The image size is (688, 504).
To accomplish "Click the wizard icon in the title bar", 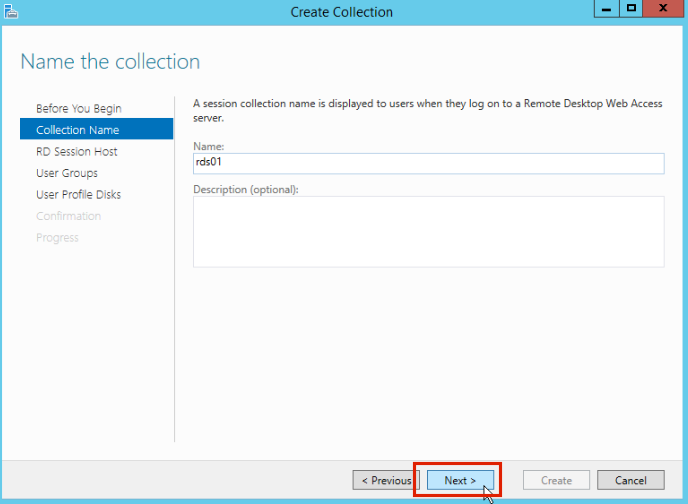I will pos(11,11).
